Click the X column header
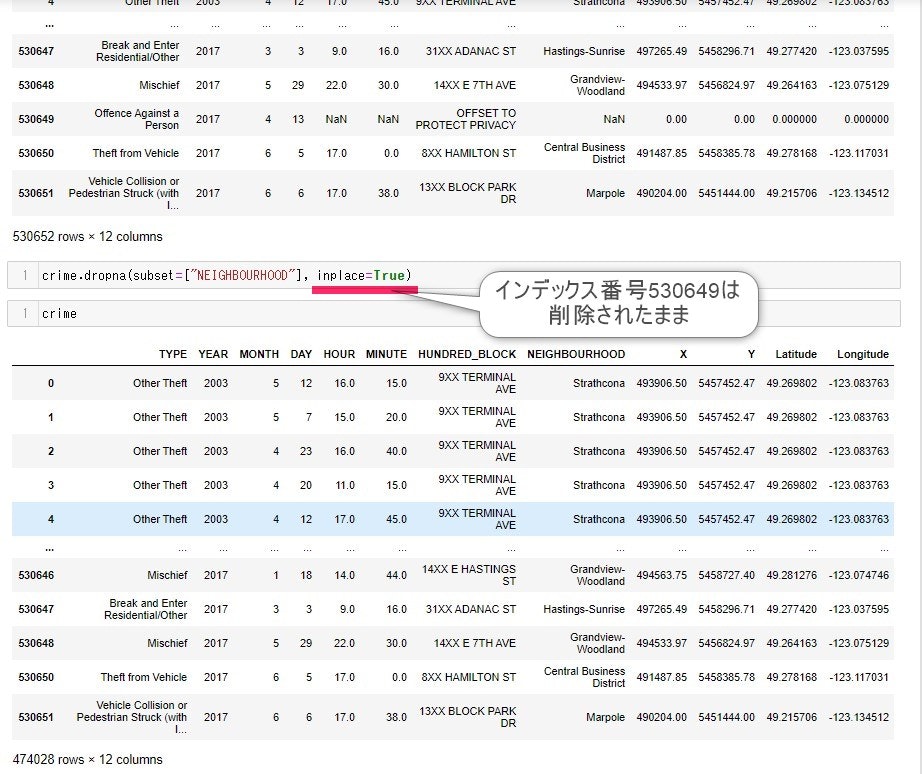922x774 pixels. click(x=683, y=354)
